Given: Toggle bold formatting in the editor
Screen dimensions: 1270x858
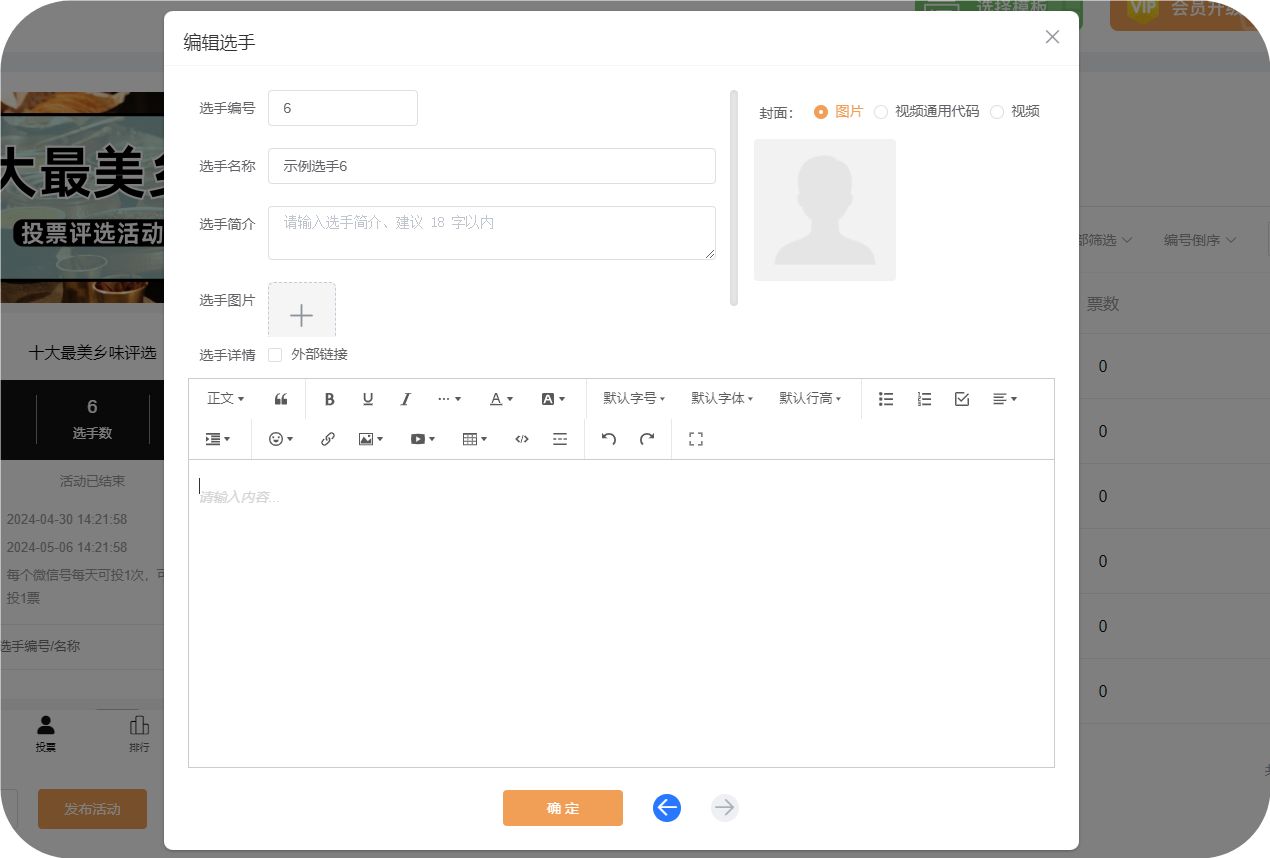Looking at the screenshot, I should [330, 399].
